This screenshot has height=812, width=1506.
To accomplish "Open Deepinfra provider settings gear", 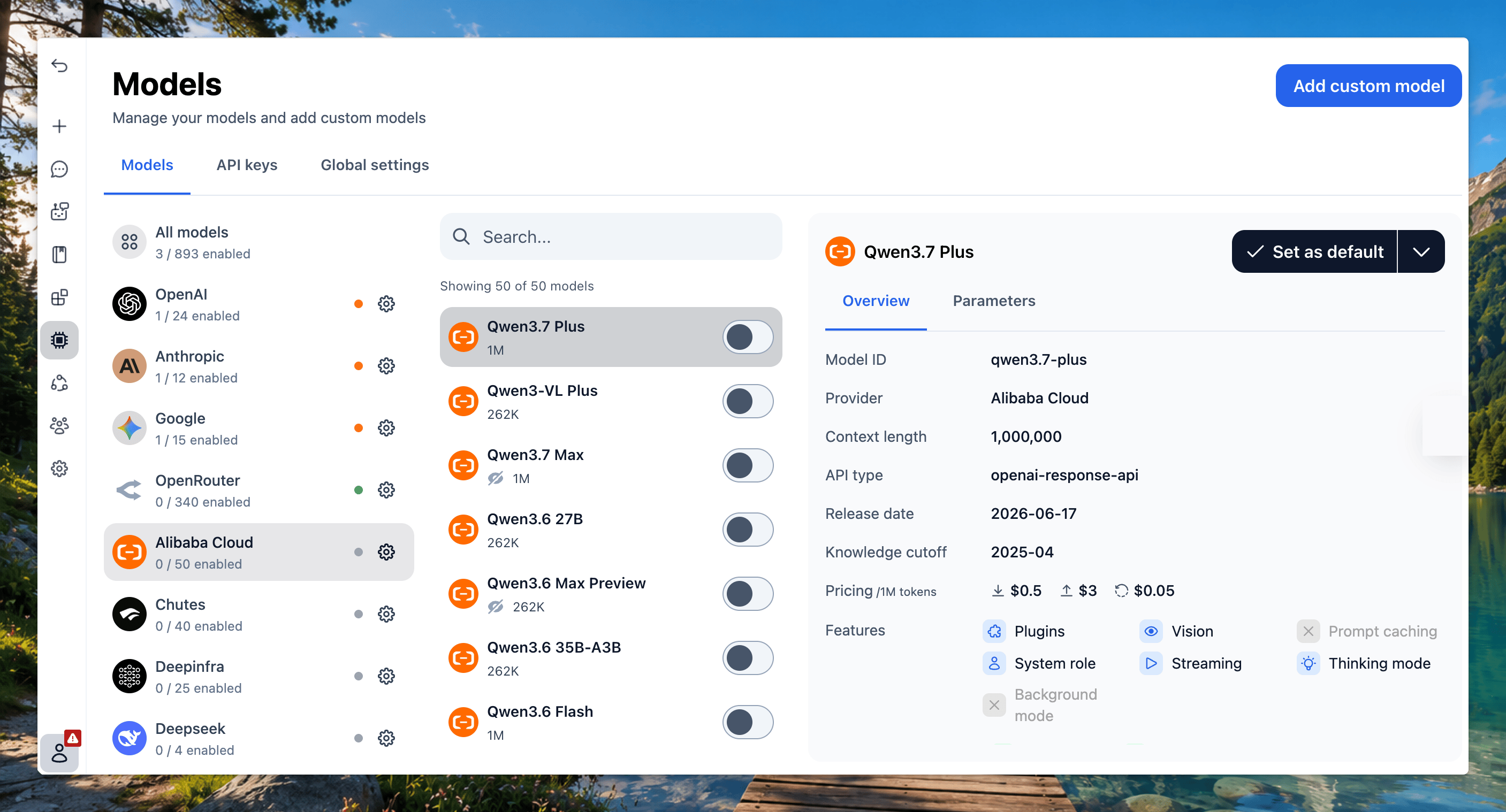I will click(x=386, y=676).
